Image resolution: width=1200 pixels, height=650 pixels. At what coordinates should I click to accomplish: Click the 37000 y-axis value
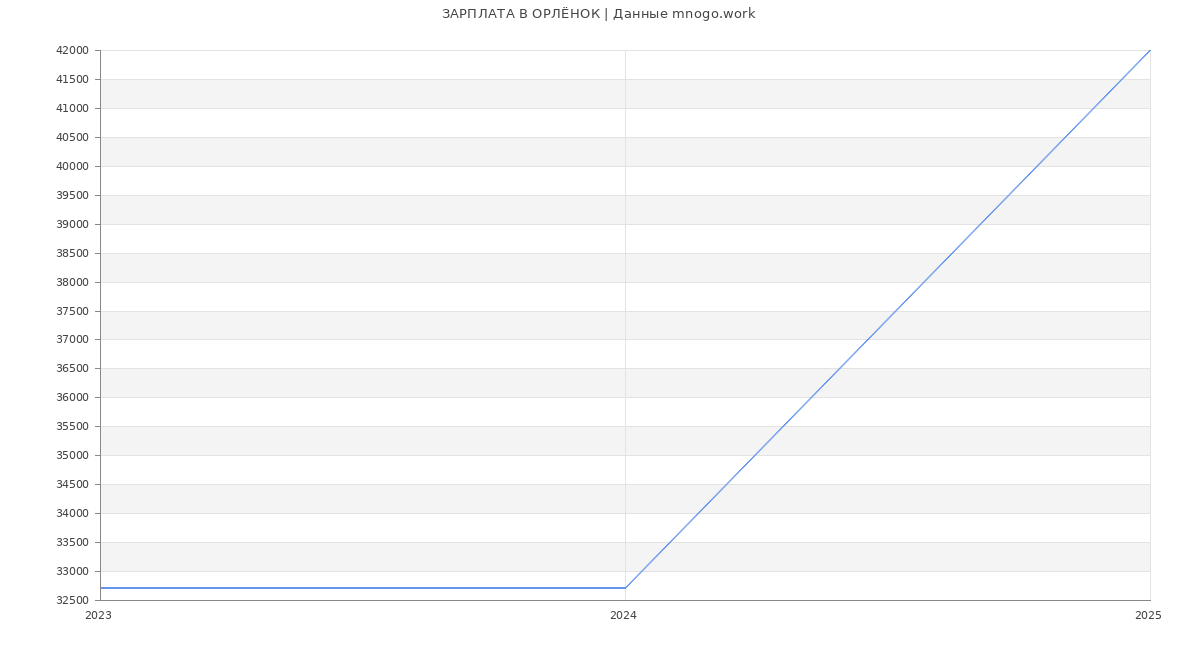pos(72,340)
